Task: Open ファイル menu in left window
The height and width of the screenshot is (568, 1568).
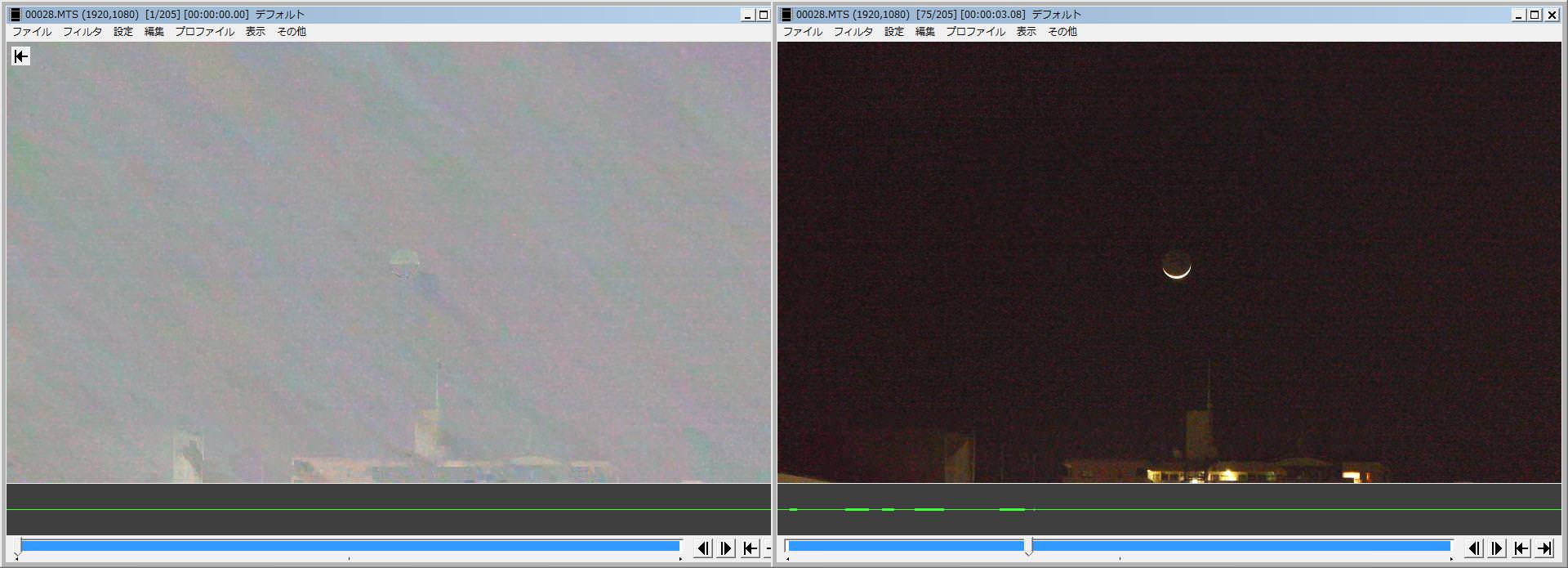Action: (32, 32)
